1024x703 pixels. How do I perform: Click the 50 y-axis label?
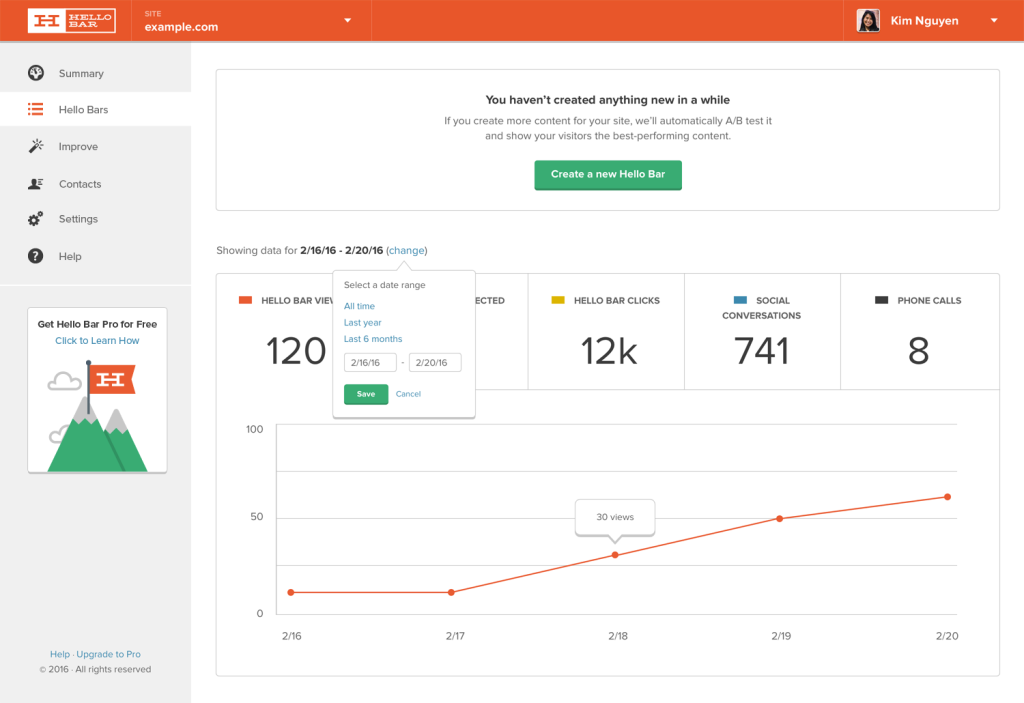pos(257,517)
